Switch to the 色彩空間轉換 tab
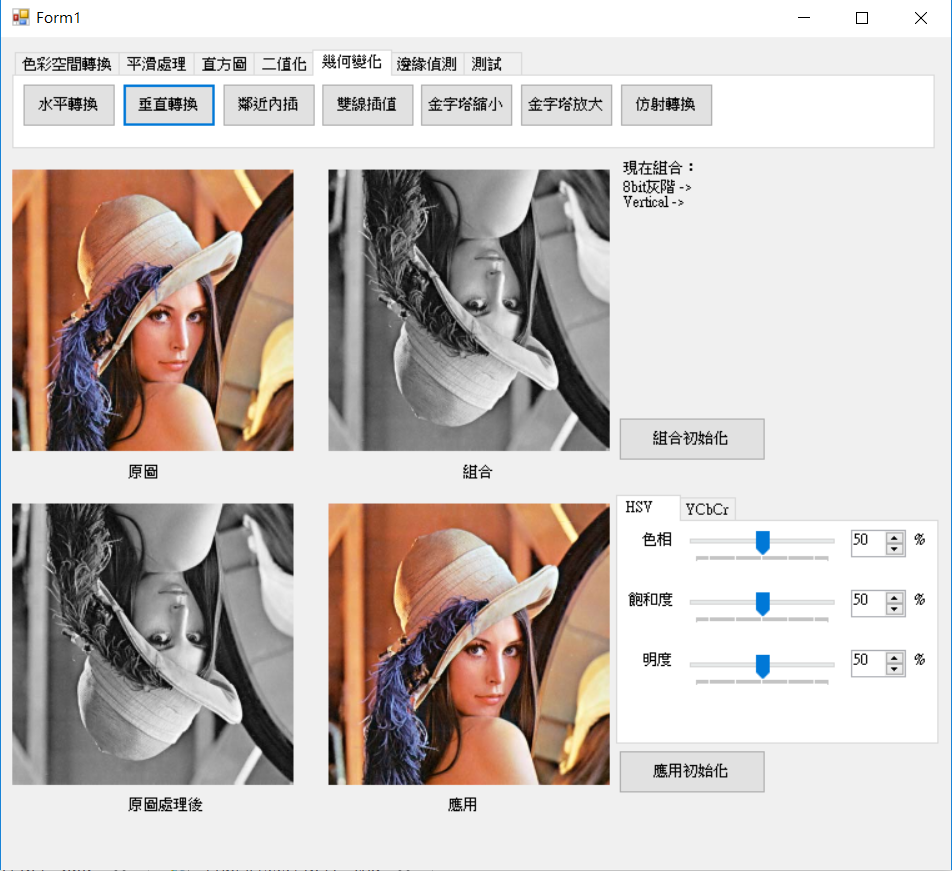Image resolution: width=952 pixels, height=871 pixels. click(x=67, y=64)
